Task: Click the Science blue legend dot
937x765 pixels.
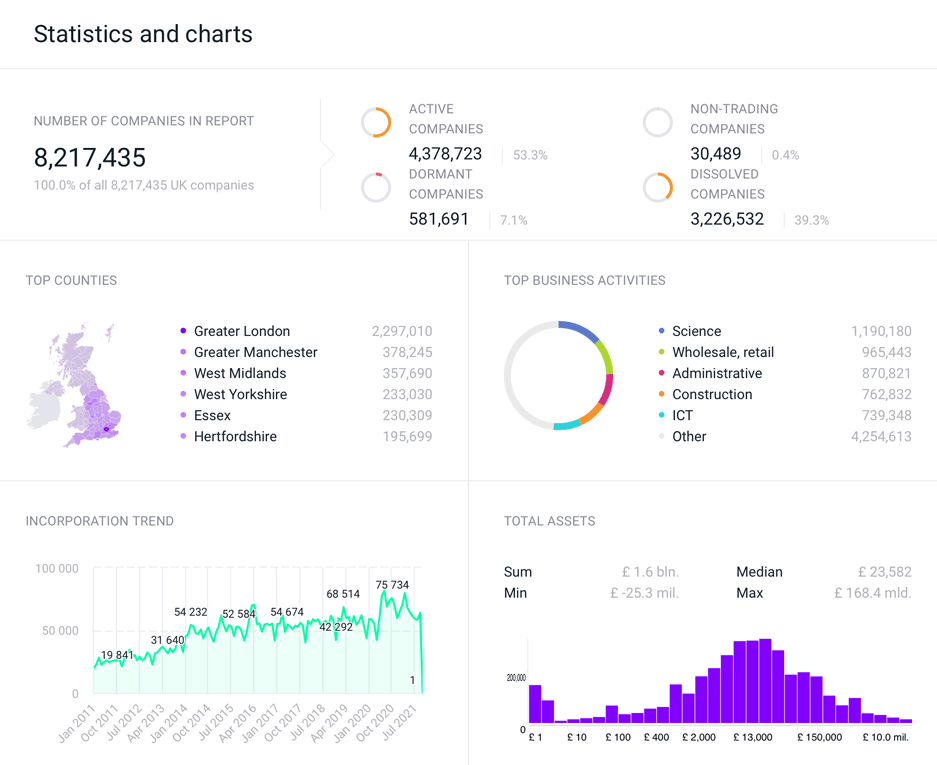Action: point(661,331)
